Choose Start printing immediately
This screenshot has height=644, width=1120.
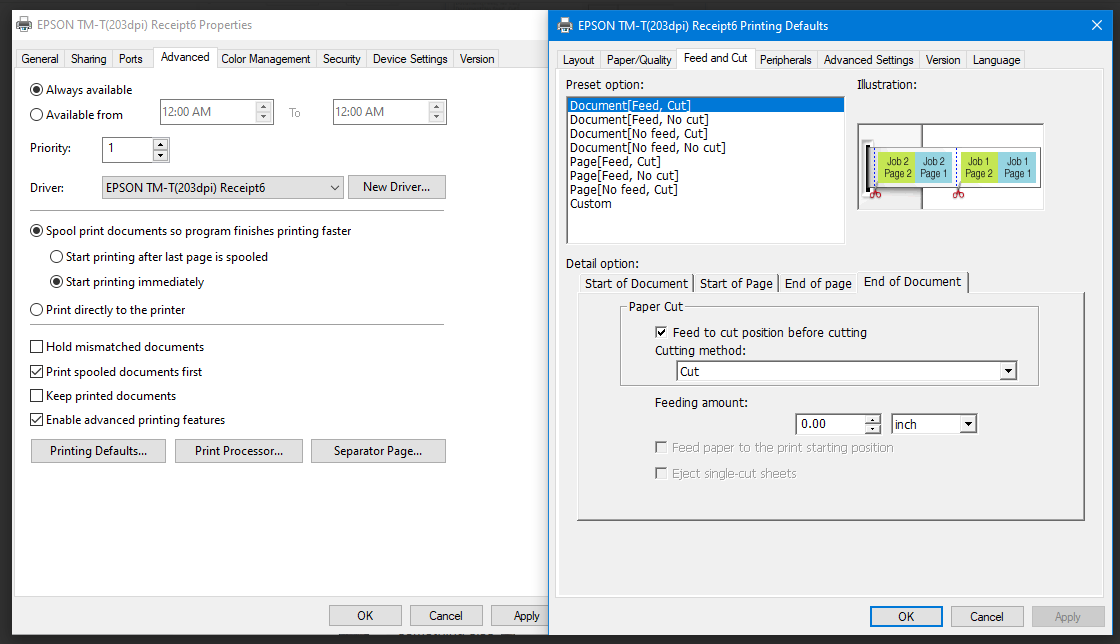click(56, 281)
